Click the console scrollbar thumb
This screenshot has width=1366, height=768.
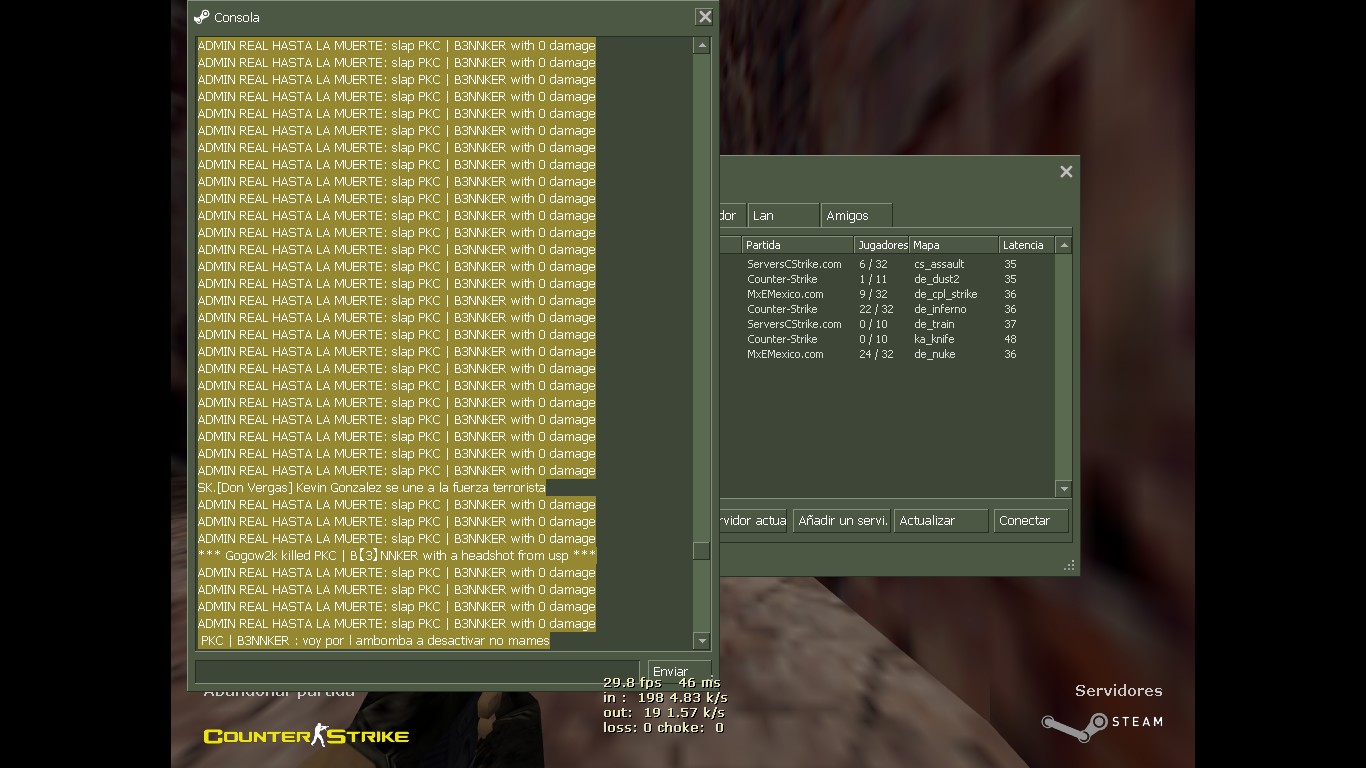pos(701,551)
